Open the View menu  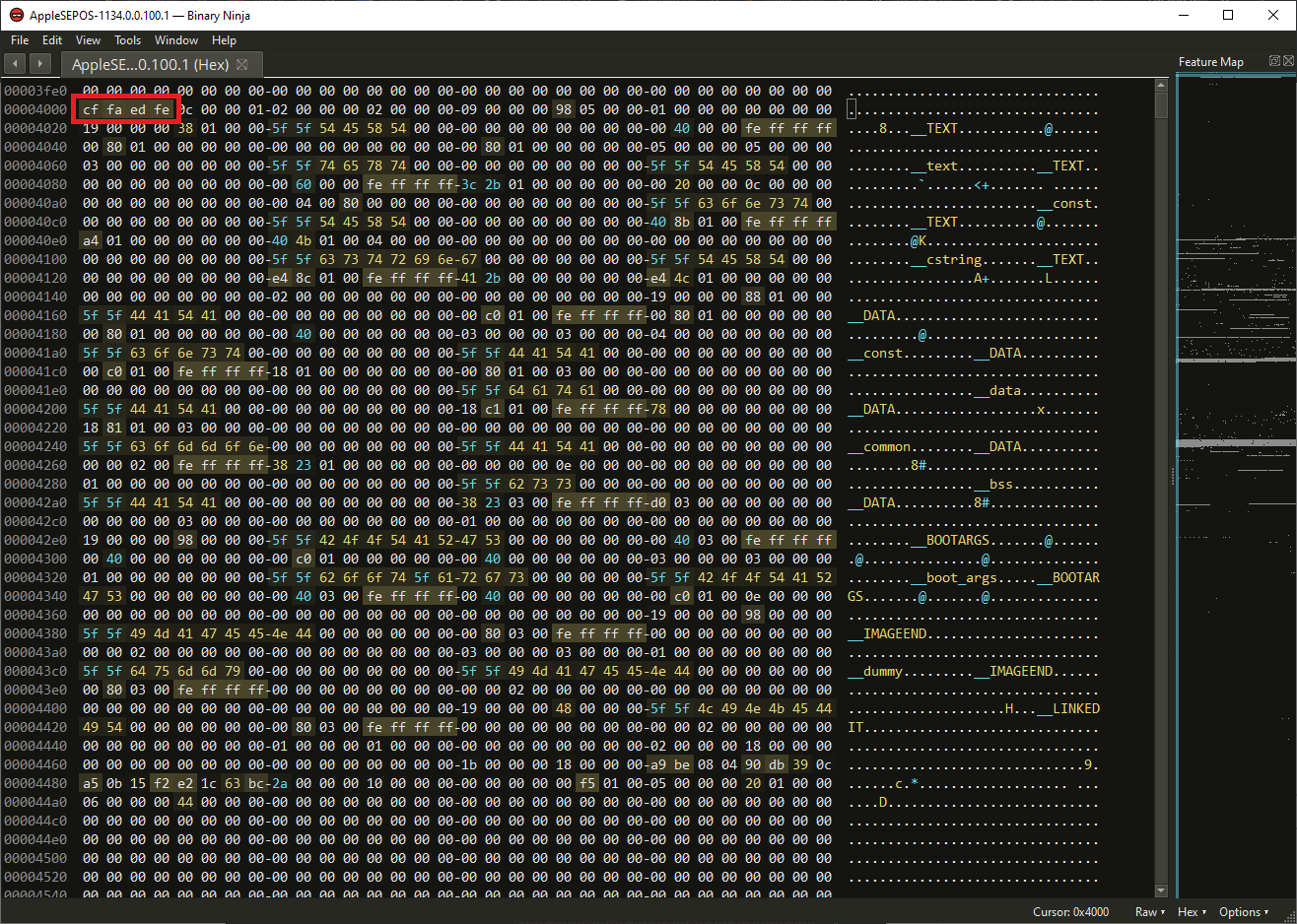coord(88,40)
